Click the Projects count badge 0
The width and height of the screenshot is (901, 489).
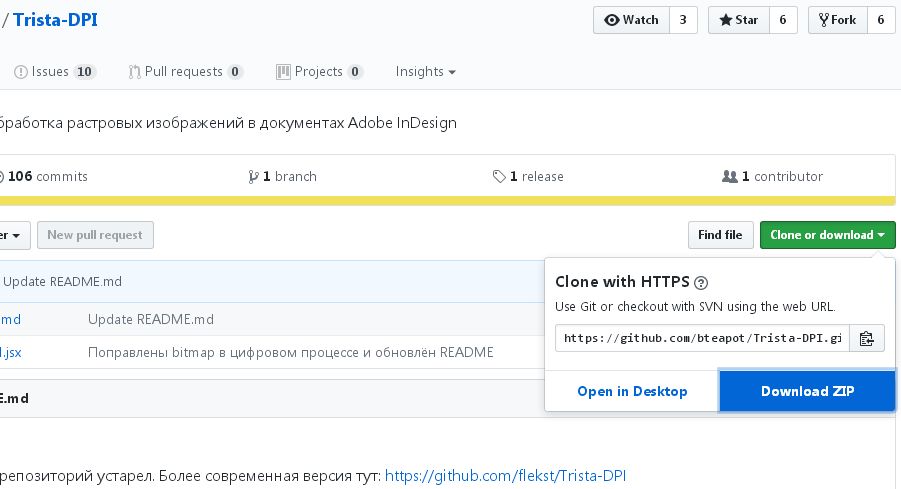point(355,72)
